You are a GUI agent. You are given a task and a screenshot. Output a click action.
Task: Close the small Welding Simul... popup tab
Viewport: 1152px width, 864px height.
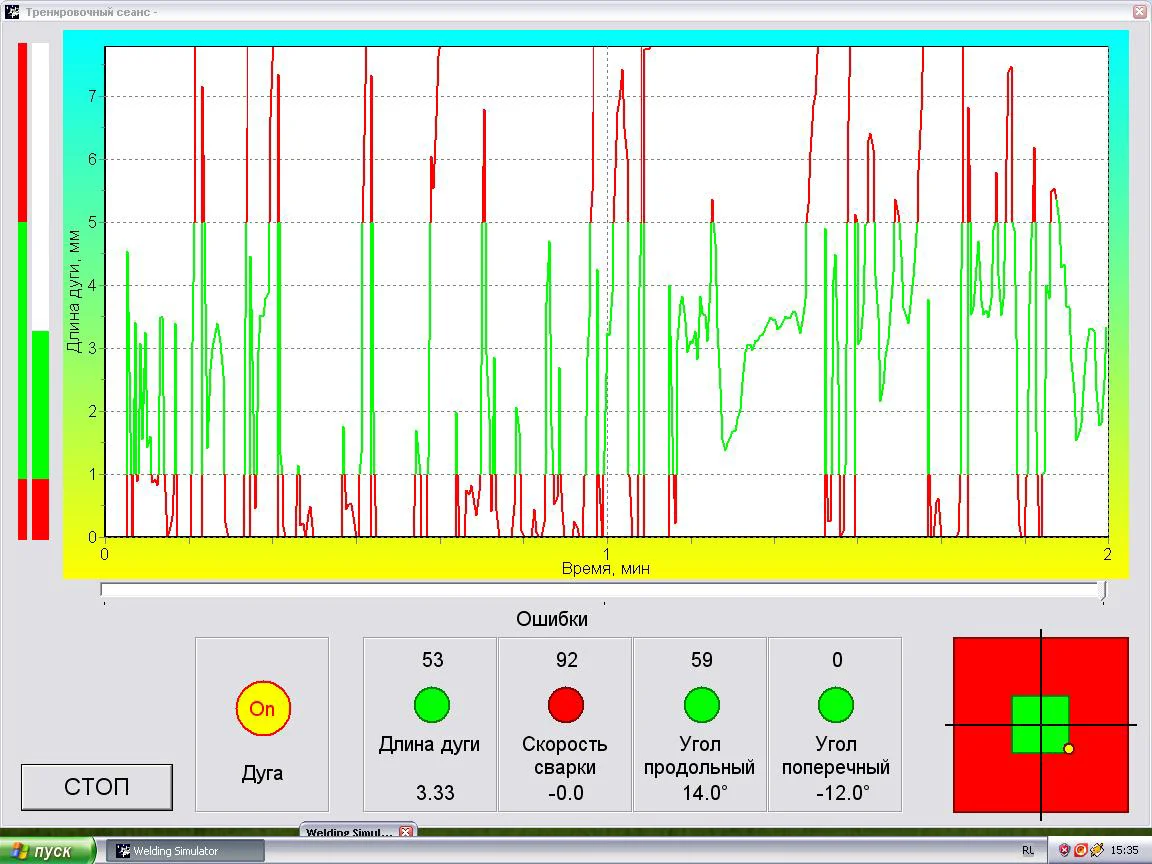click(x=405, y=832)
